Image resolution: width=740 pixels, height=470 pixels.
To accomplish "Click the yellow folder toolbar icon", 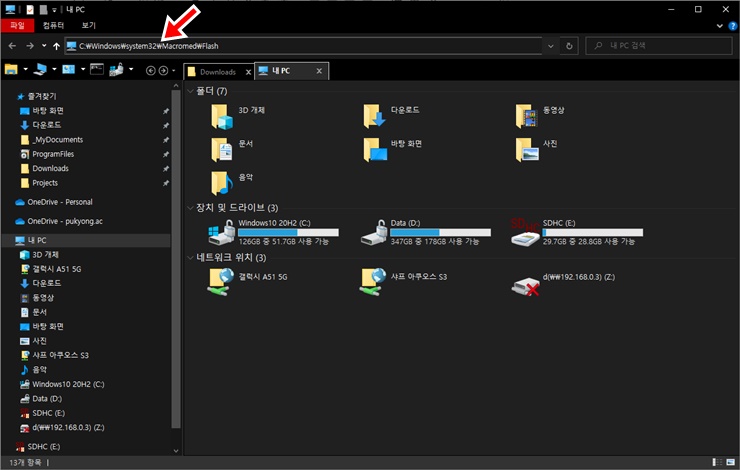I will 11,70.
